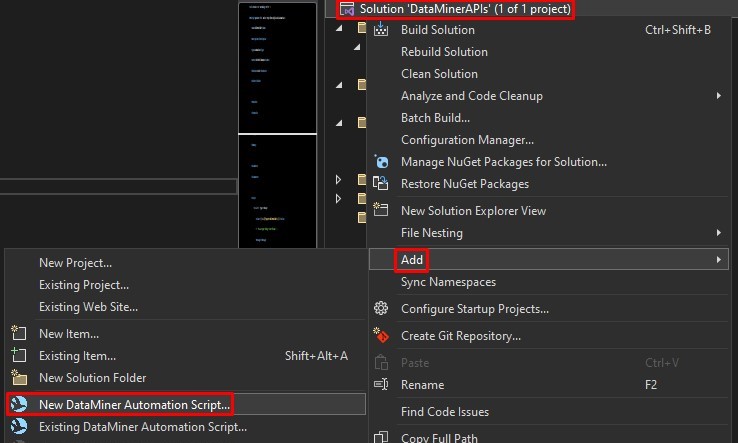Select Solution 'DataMinerAPIs' node
This screenshot has height=443, width=738.
(x=465, y=9)
